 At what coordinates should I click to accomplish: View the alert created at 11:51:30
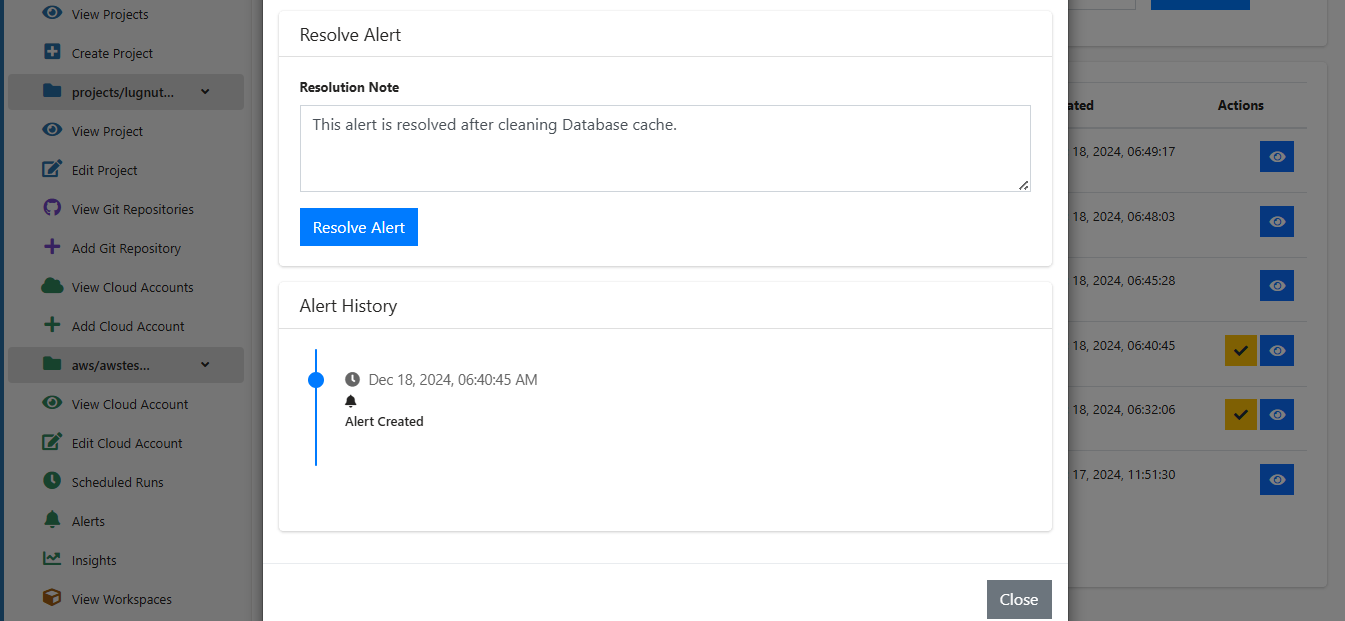coord(1277,480)
